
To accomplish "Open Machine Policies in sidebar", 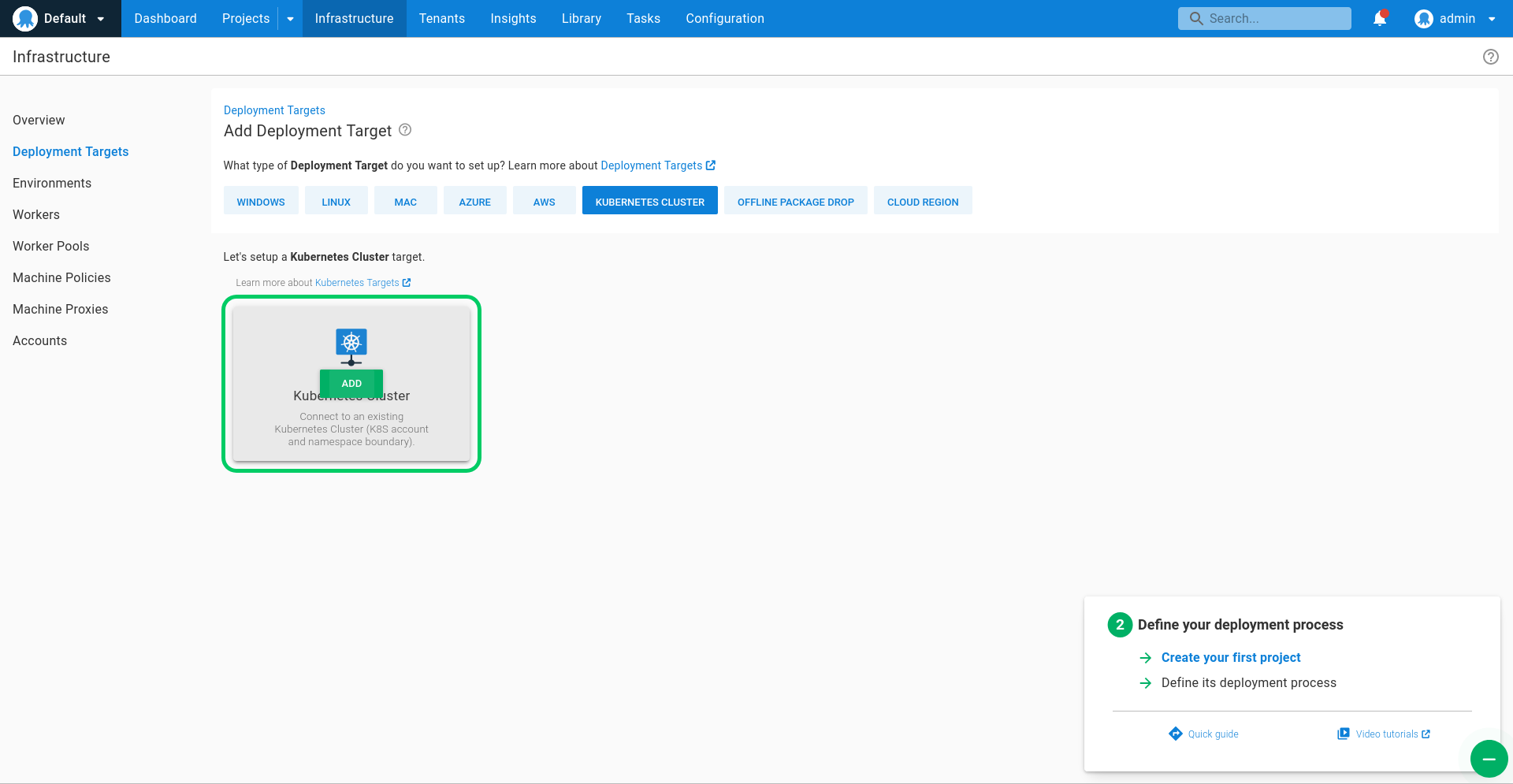I will [61, 277].
